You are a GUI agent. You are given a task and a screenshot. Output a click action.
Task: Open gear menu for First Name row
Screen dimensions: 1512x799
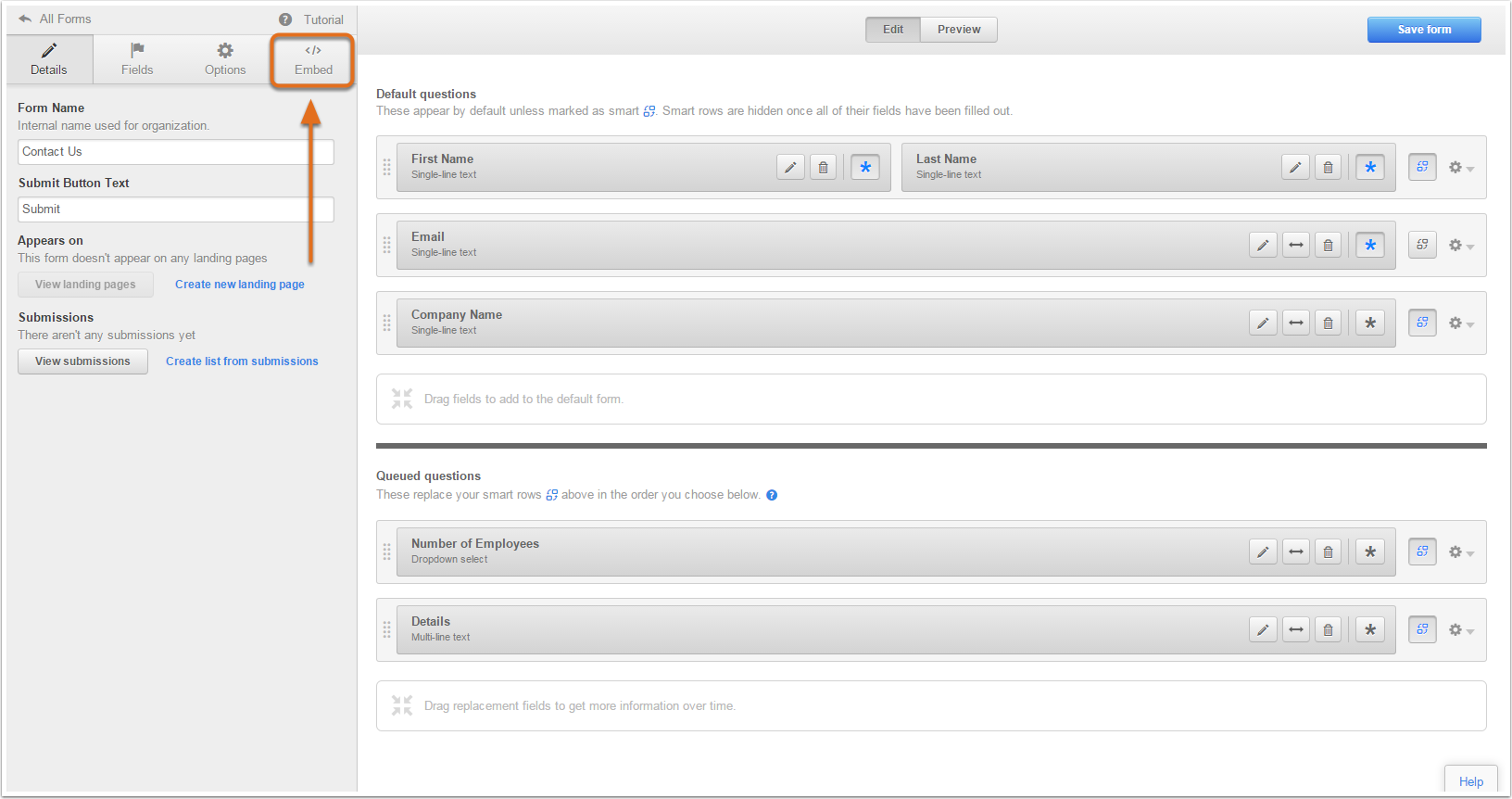pos(1461,168)
